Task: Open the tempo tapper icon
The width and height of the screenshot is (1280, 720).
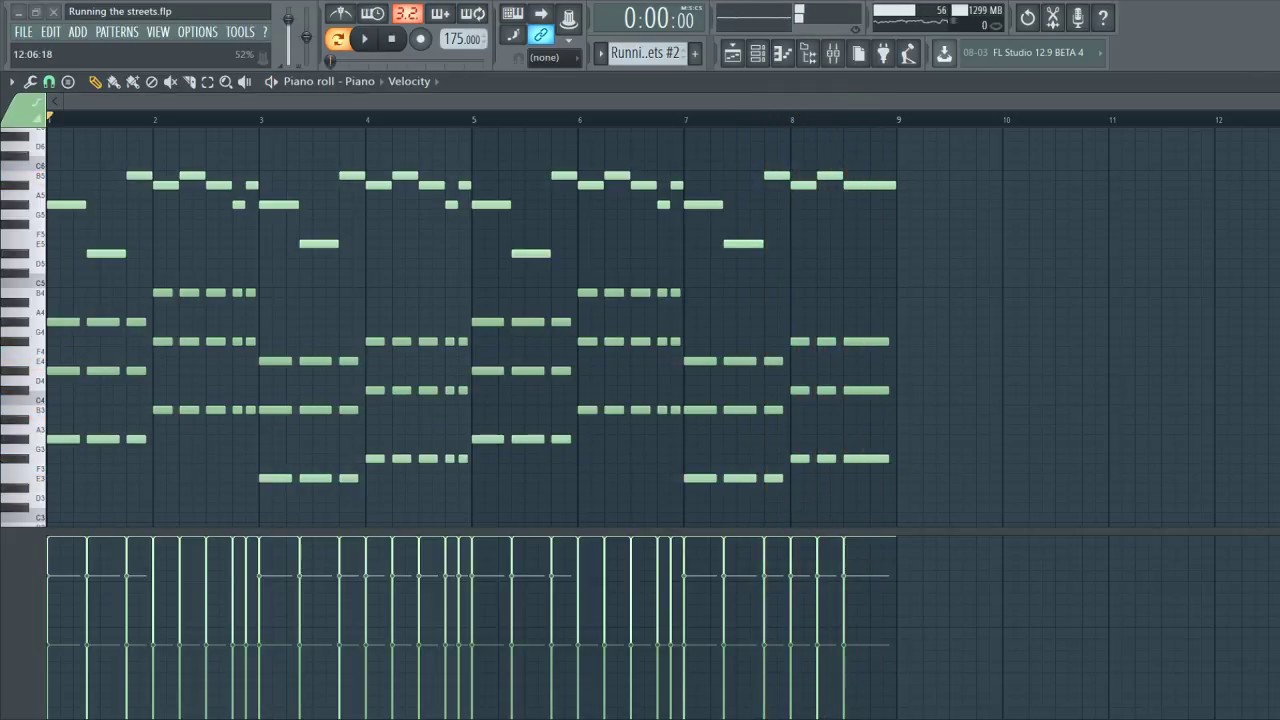Action: point(908,54)
